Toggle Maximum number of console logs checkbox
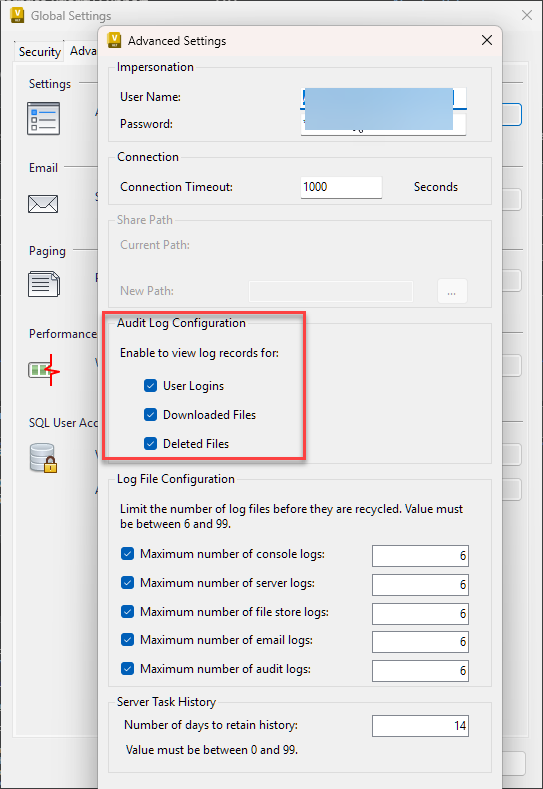 point(127,554)
